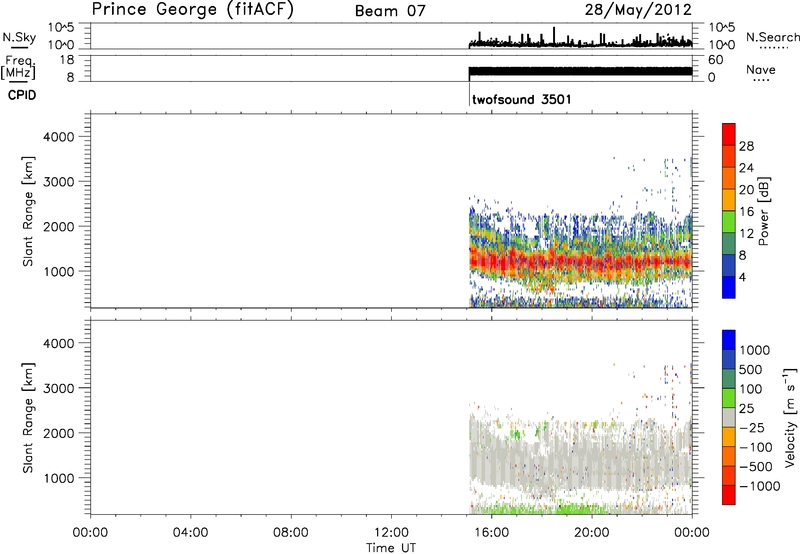Click the N.Search legend label
800x554 pixels.
(765, 38)
